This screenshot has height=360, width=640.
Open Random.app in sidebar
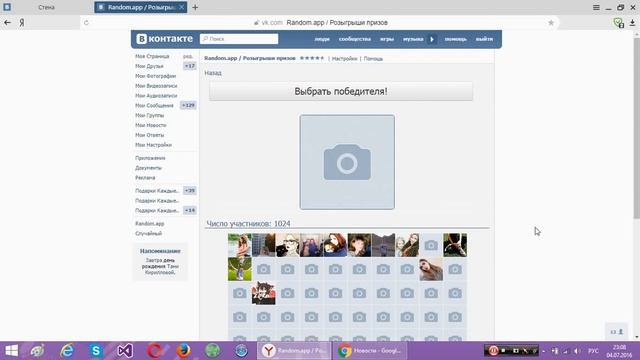click(149, 224)
